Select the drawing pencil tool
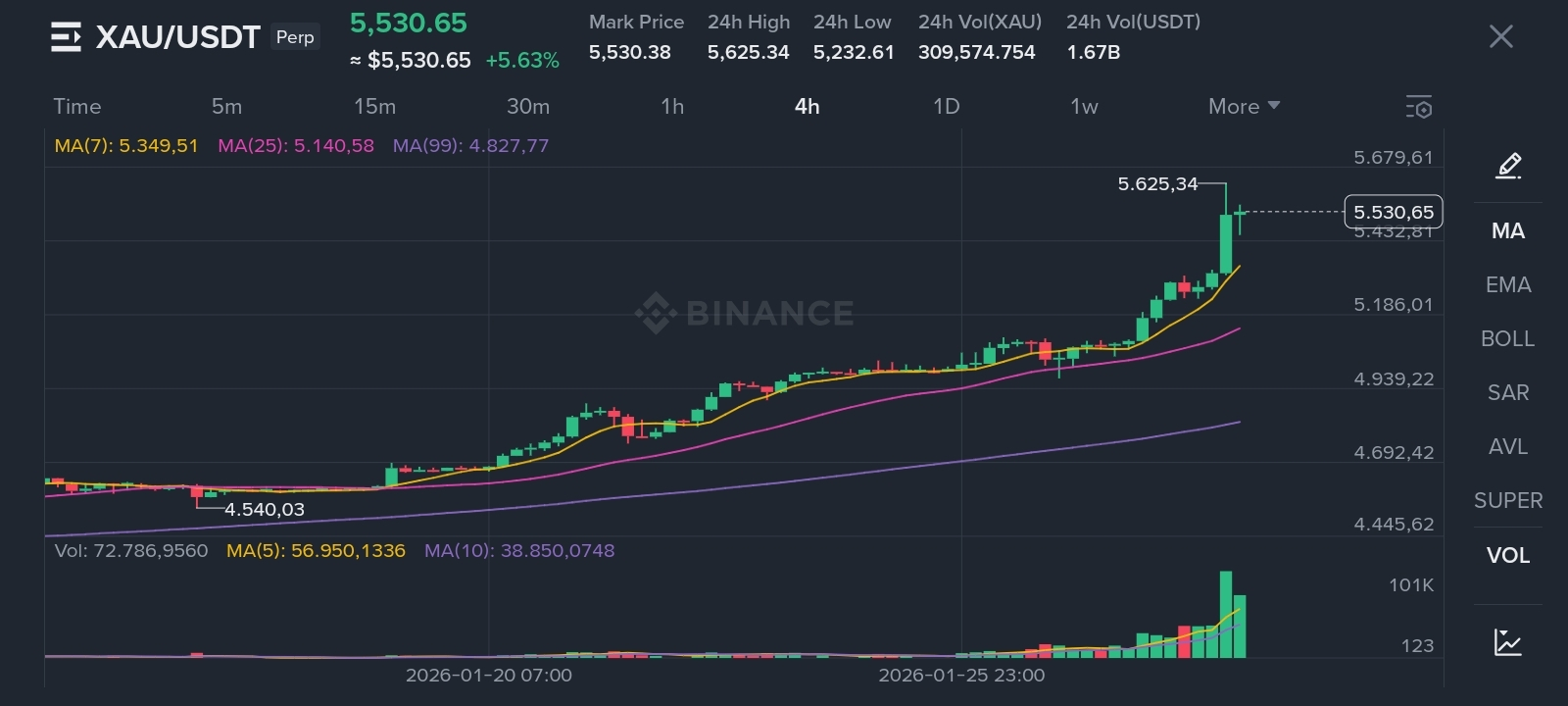The width and height of the screenshot is (1568, 706). pos(1508,166)
